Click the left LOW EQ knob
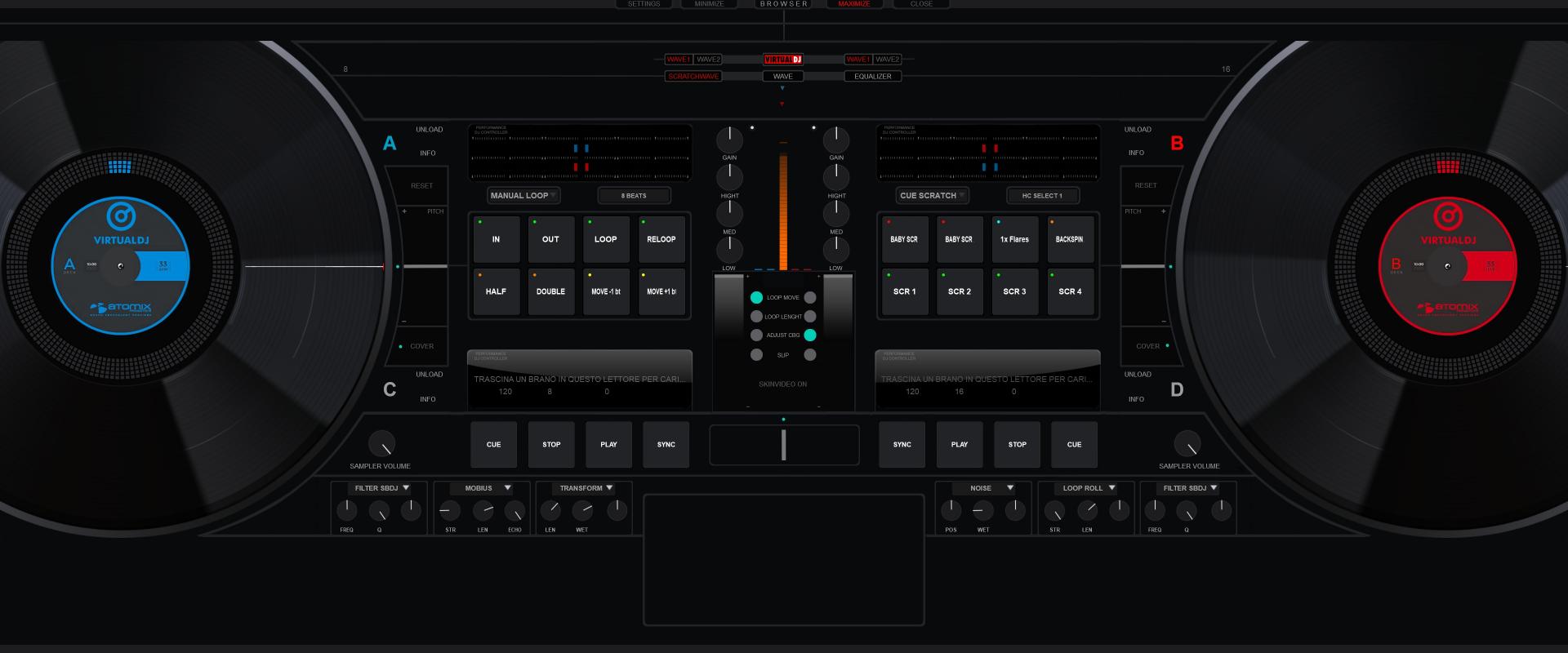Image resolution: width=1568 pixels, height=653 pixels. coord(729,250)
